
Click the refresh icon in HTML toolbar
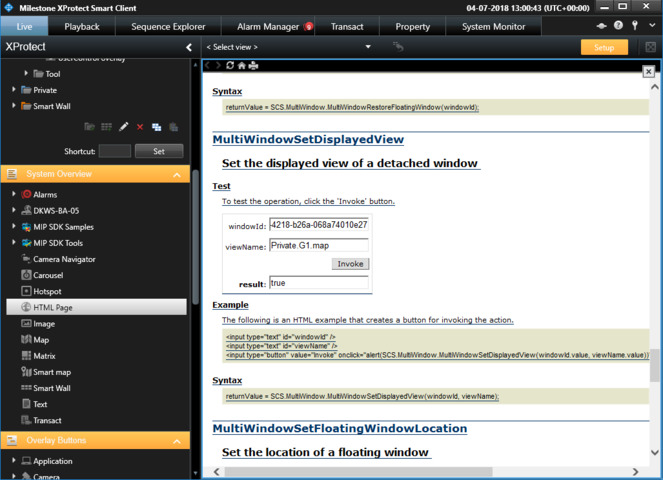point(230,66)
